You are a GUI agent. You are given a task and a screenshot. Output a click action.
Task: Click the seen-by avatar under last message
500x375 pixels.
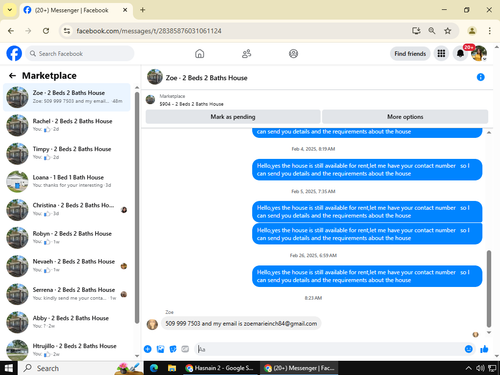(476, 334)
